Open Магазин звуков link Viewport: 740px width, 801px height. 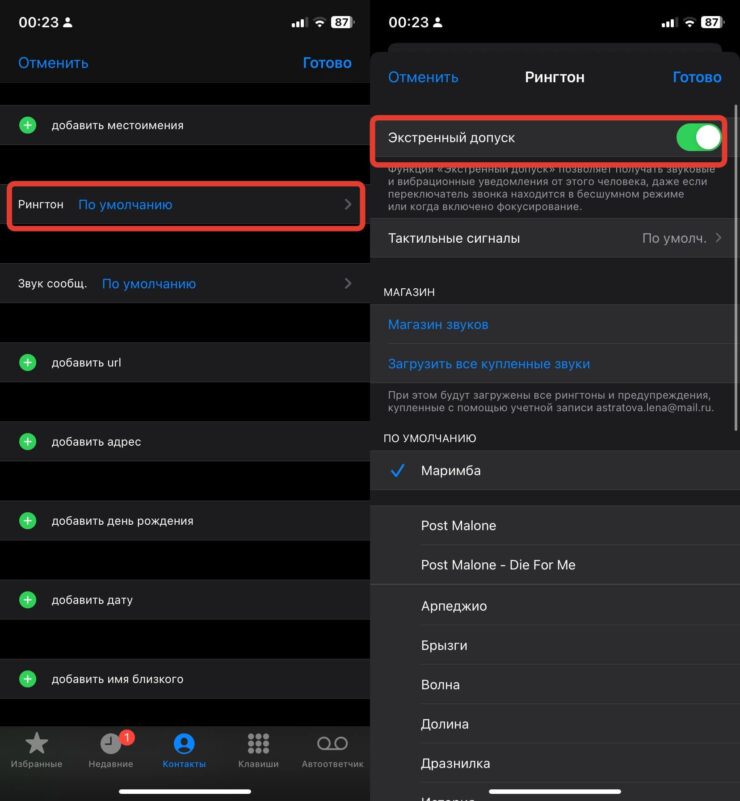(438, 325)
